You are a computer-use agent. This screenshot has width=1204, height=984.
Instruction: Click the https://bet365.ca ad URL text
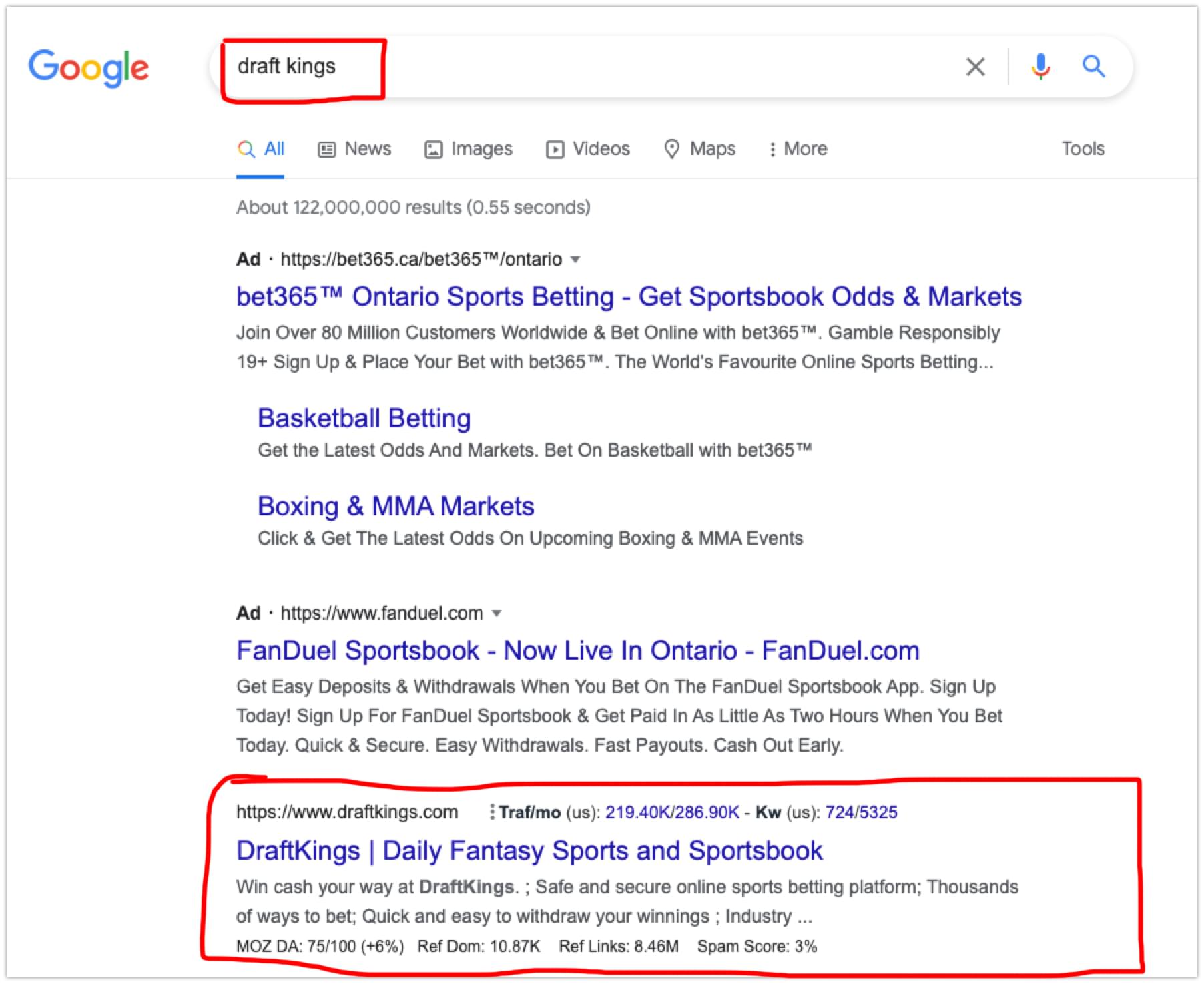421,260
